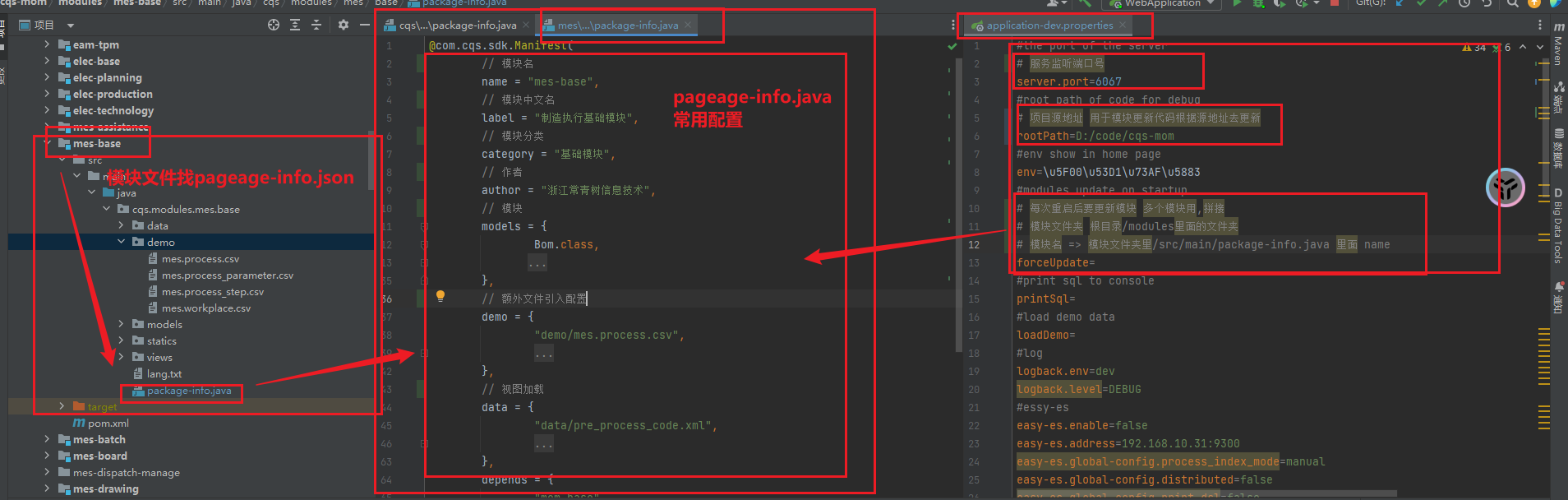Open the 端点 endpoints tool window

click(x=1558, y=96)
